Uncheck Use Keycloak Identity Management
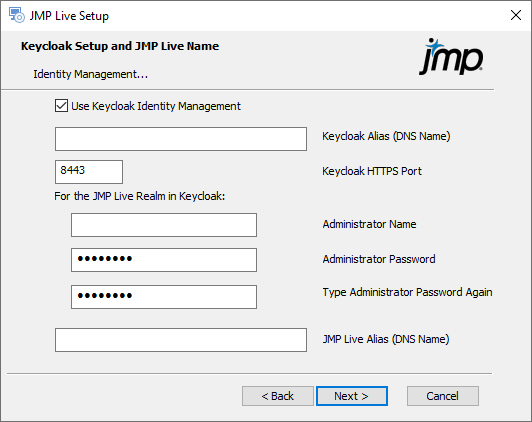Screen dimensions: 532x422 61,106
